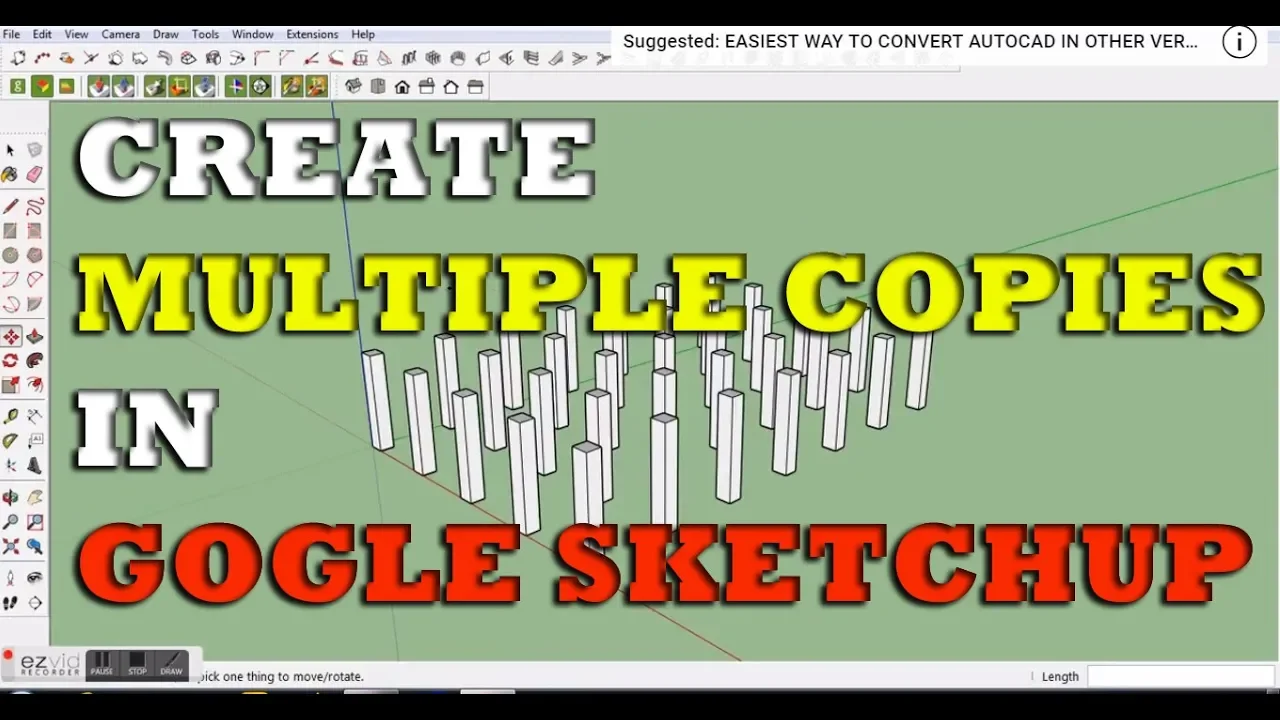Select the Arc tool
The width and height of the screenshot is (1280, 720).
coord(10,279)
